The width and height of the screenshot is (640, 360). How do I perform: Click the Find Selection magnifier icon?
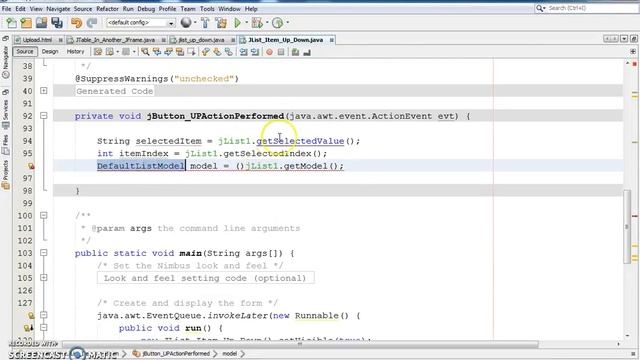145,52
